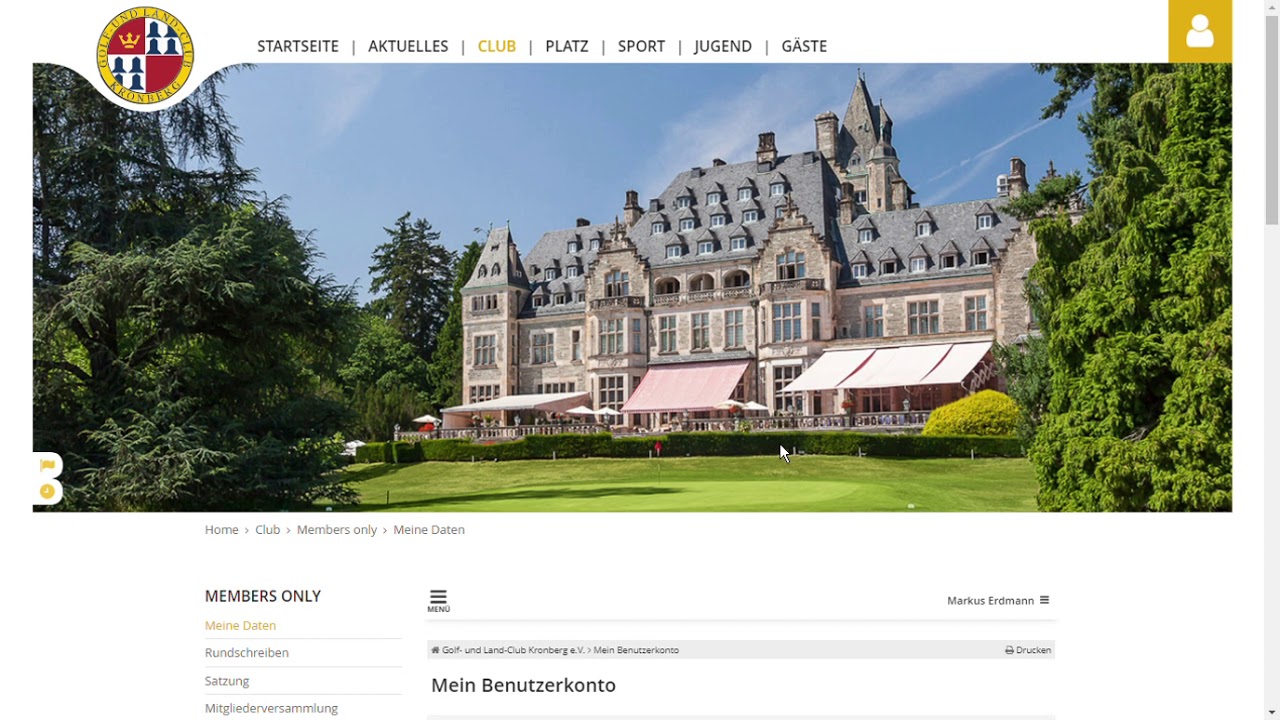Click the yellow clock icon on left edge

(47, 491)
